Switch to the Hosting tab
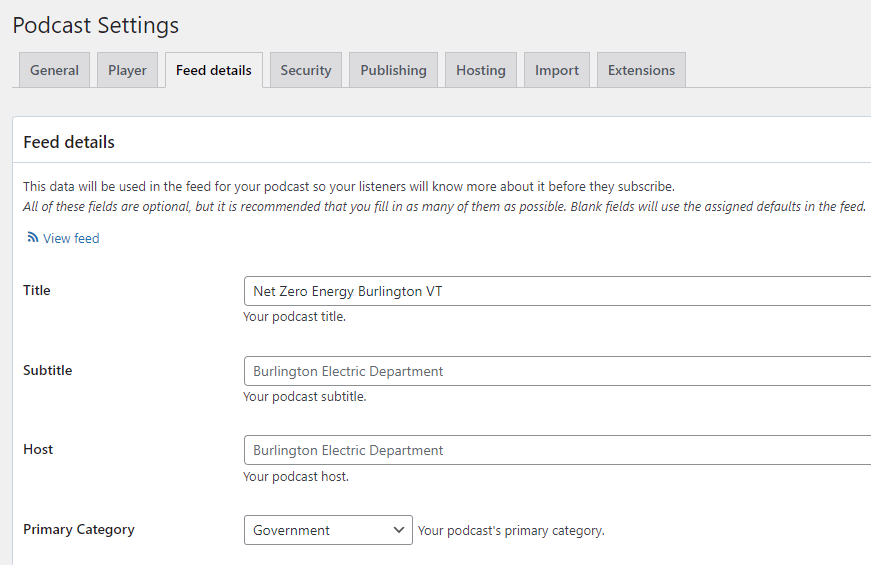This screenshot has height=565, width=871. (x=481, y=70)
